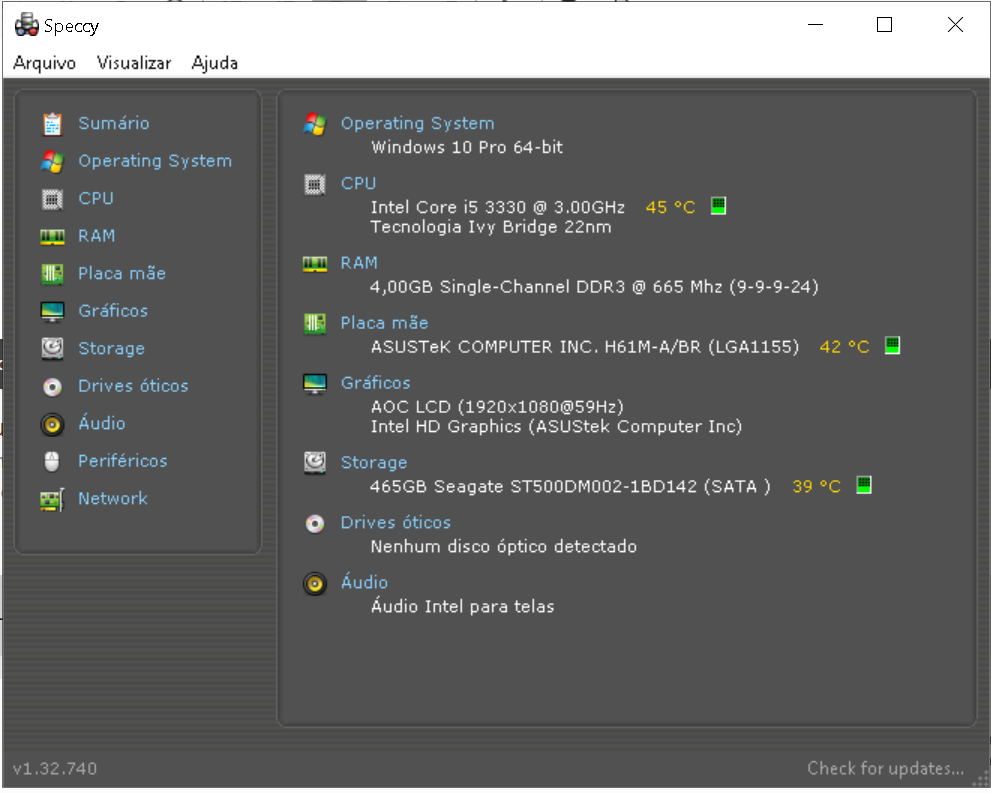This screenshot has height=793, width=991.
Task: Click 'ASUSTeK COMPUTER INC. H61M-A/BR' text
Action: tap(585, 347)
